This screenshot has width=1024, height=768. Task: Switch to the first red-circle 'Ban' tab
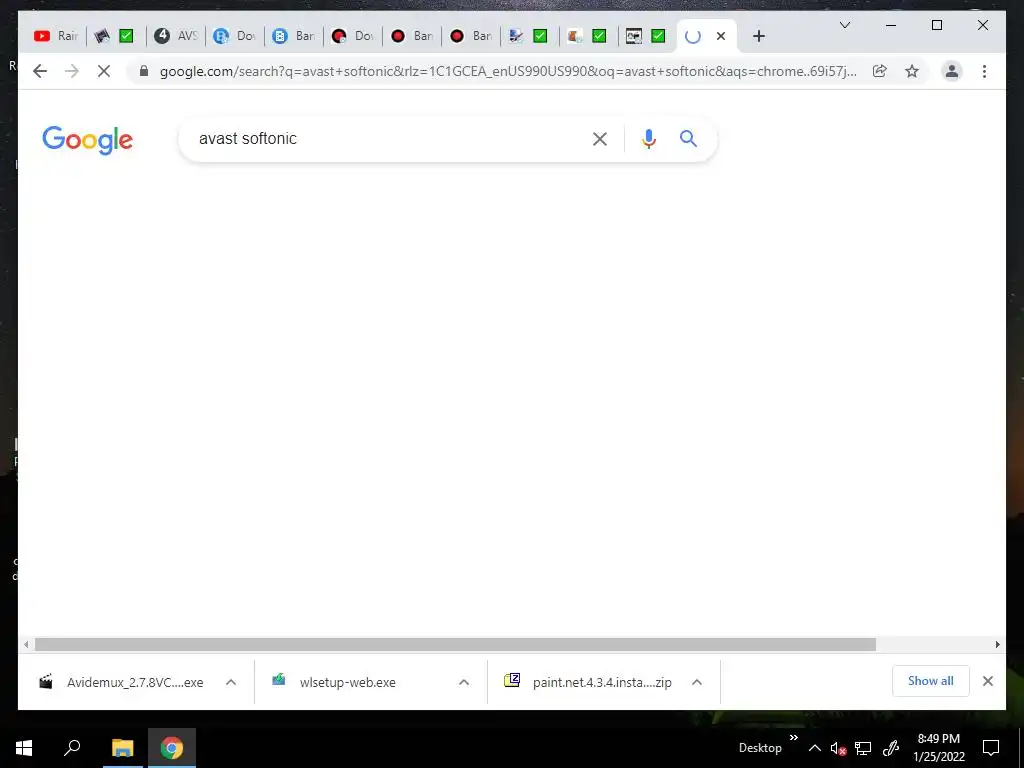412,36
